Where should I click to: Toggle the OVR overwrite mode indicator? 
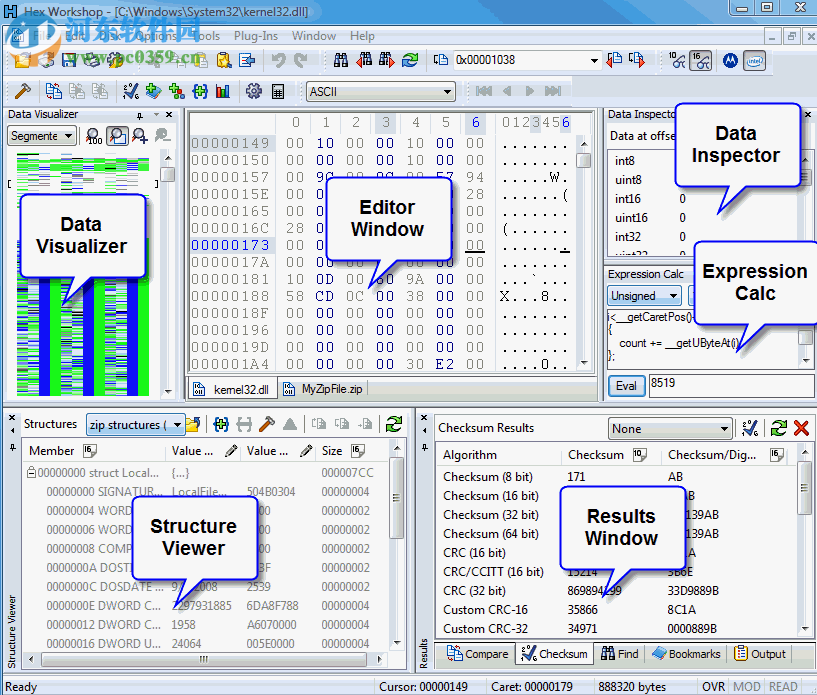(x=713, y=687)
